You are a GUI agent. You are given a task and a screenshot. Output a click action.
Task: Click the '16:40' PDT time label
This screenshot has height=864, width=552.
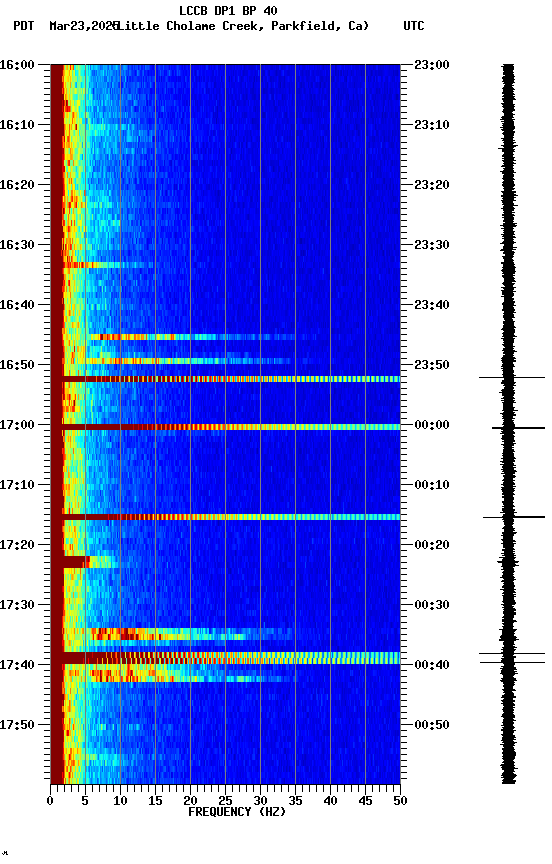coord(17,305)
